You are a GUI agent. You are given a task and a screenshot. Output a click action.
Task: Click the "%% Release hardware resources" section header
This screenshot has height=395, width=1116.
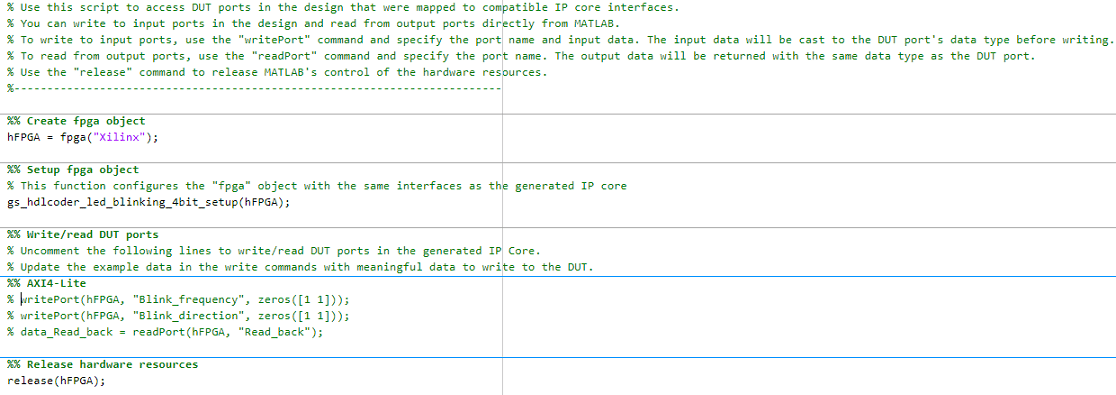(102, 364)
